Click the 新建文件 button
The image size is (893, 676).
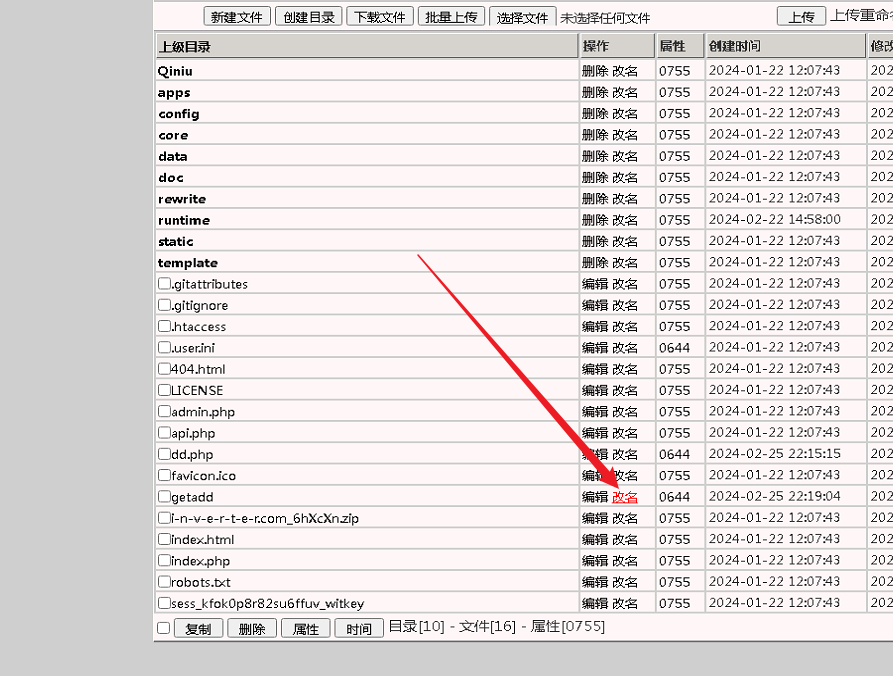pyautogui.click(x=237, y=17)
